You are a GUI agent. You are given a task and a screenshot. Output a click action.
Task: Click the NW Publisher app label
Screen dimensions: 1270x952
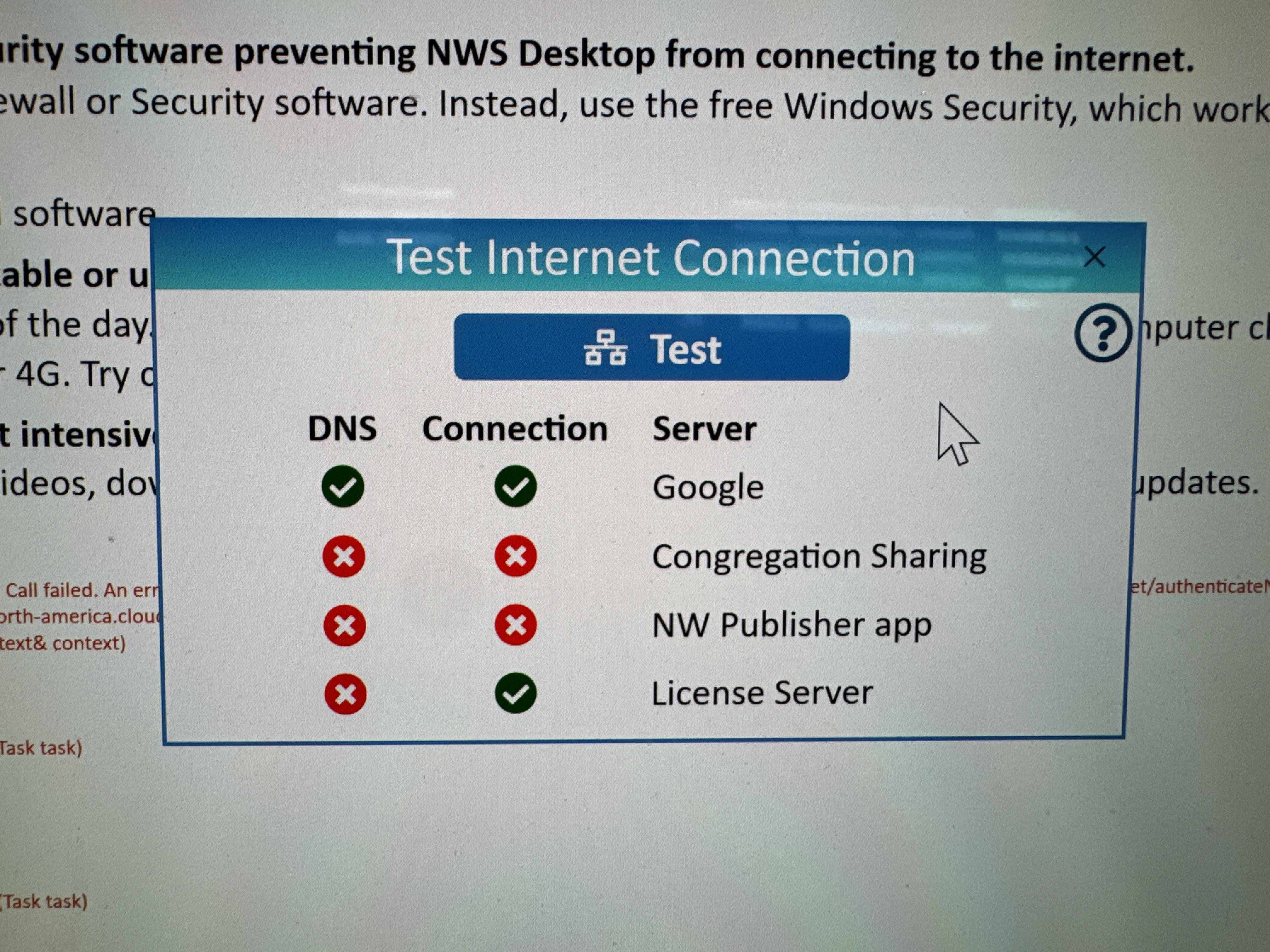click(x=792, y=626)
